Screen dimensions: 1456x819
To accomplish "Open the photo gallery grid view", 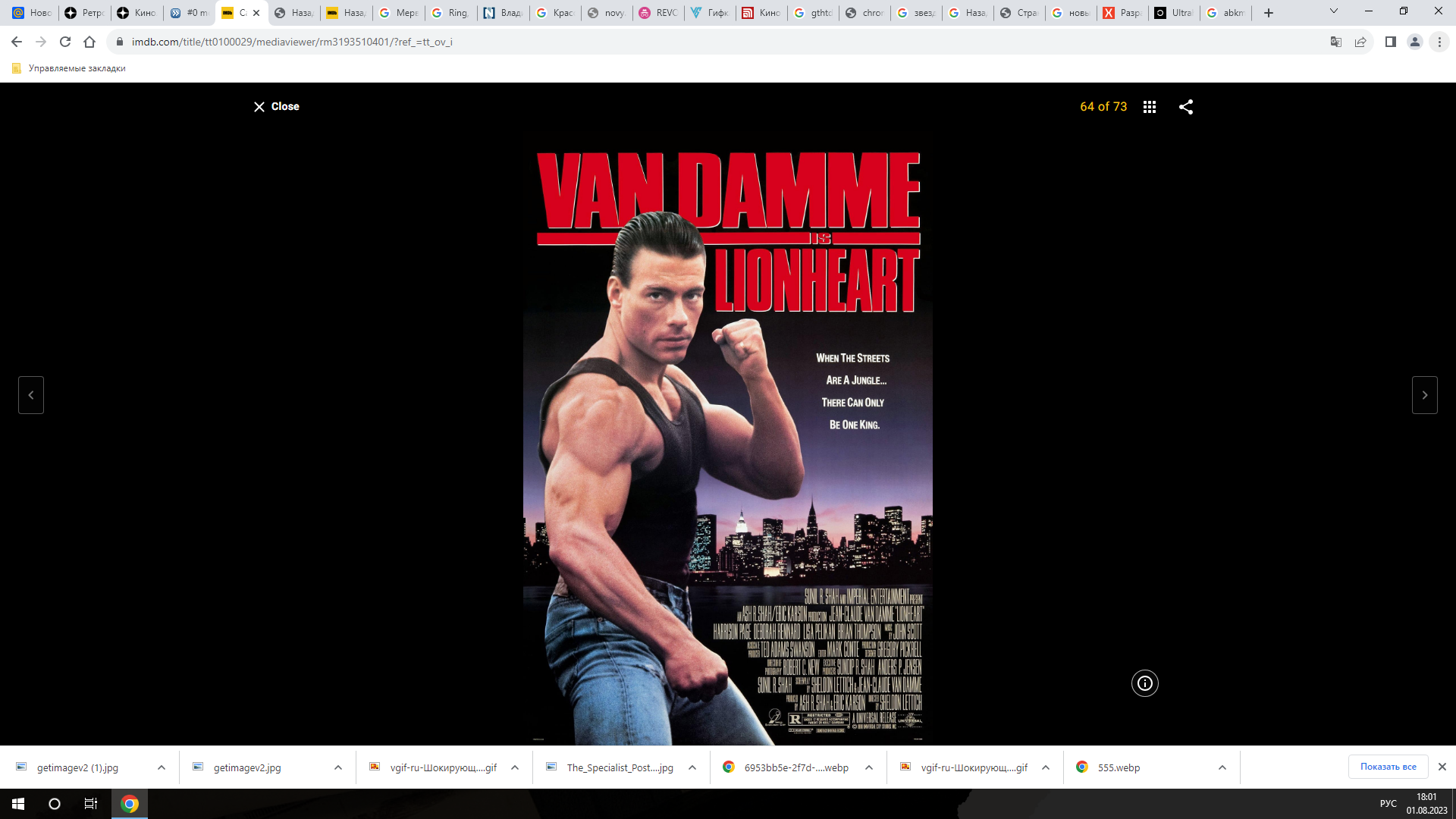I will pyautogui.click(x=1150, y=107).
